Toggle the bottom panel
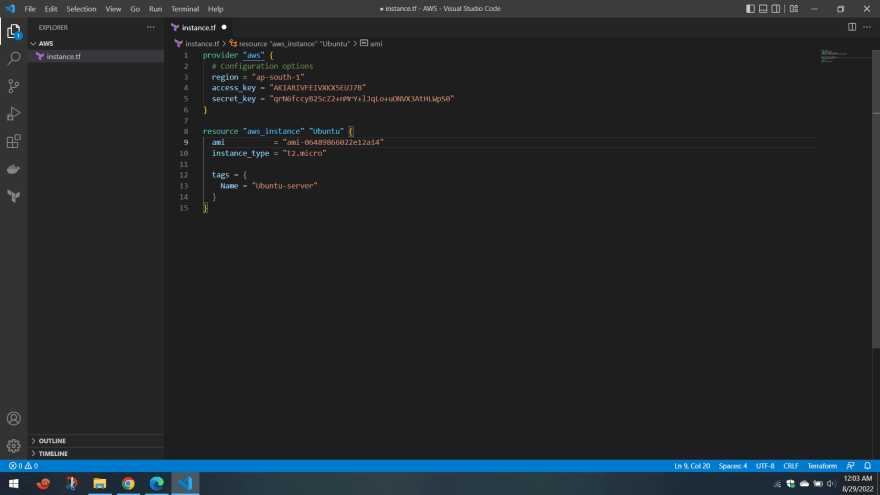 point(763,8)
